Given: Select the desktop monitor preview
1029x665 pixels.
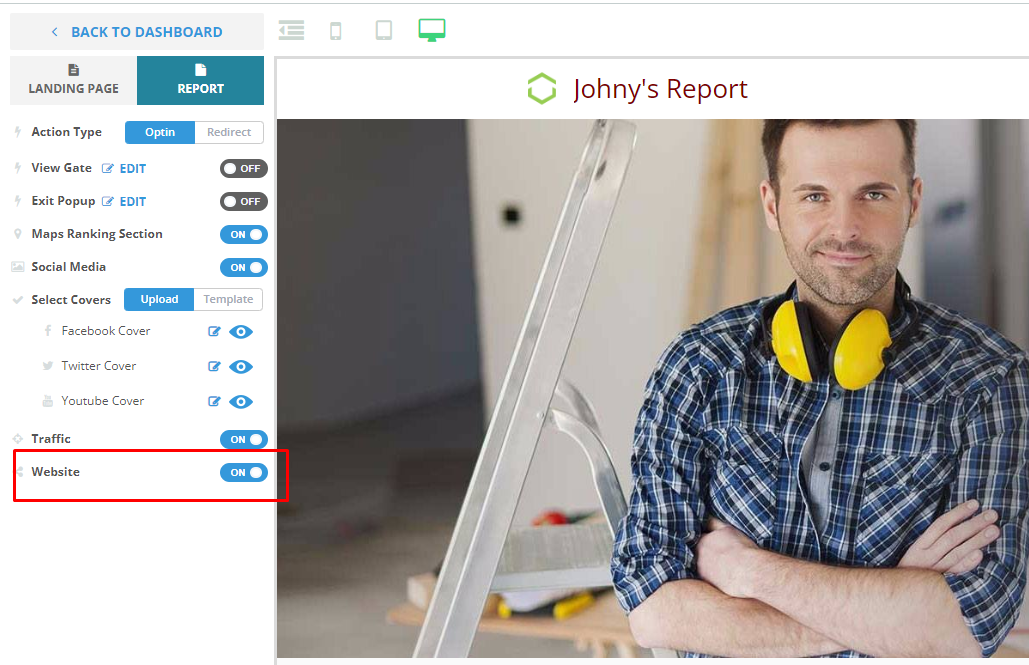Looking at the screenshot, I should coord(432,31).
